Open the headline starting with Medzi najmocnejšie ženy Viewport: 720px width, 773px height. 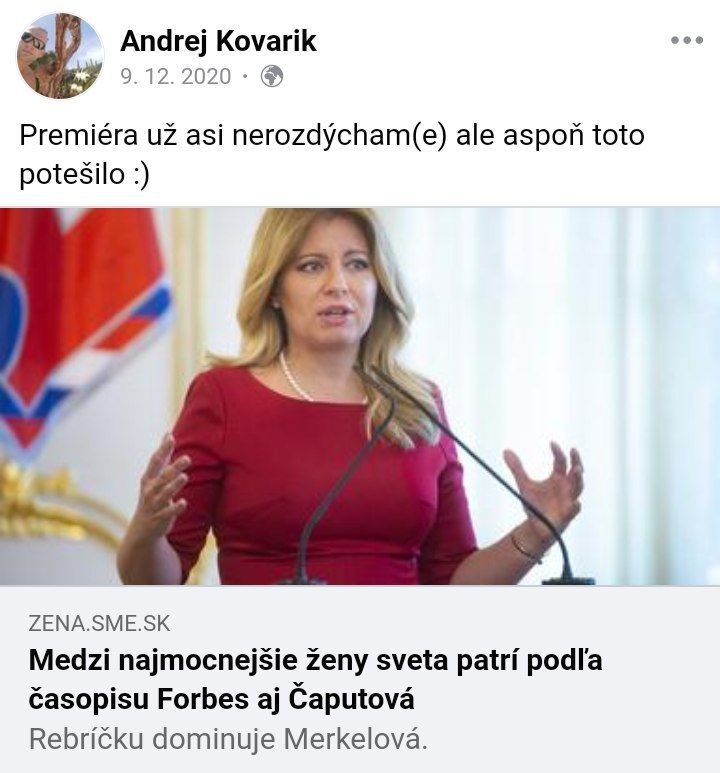coord(316,679)
